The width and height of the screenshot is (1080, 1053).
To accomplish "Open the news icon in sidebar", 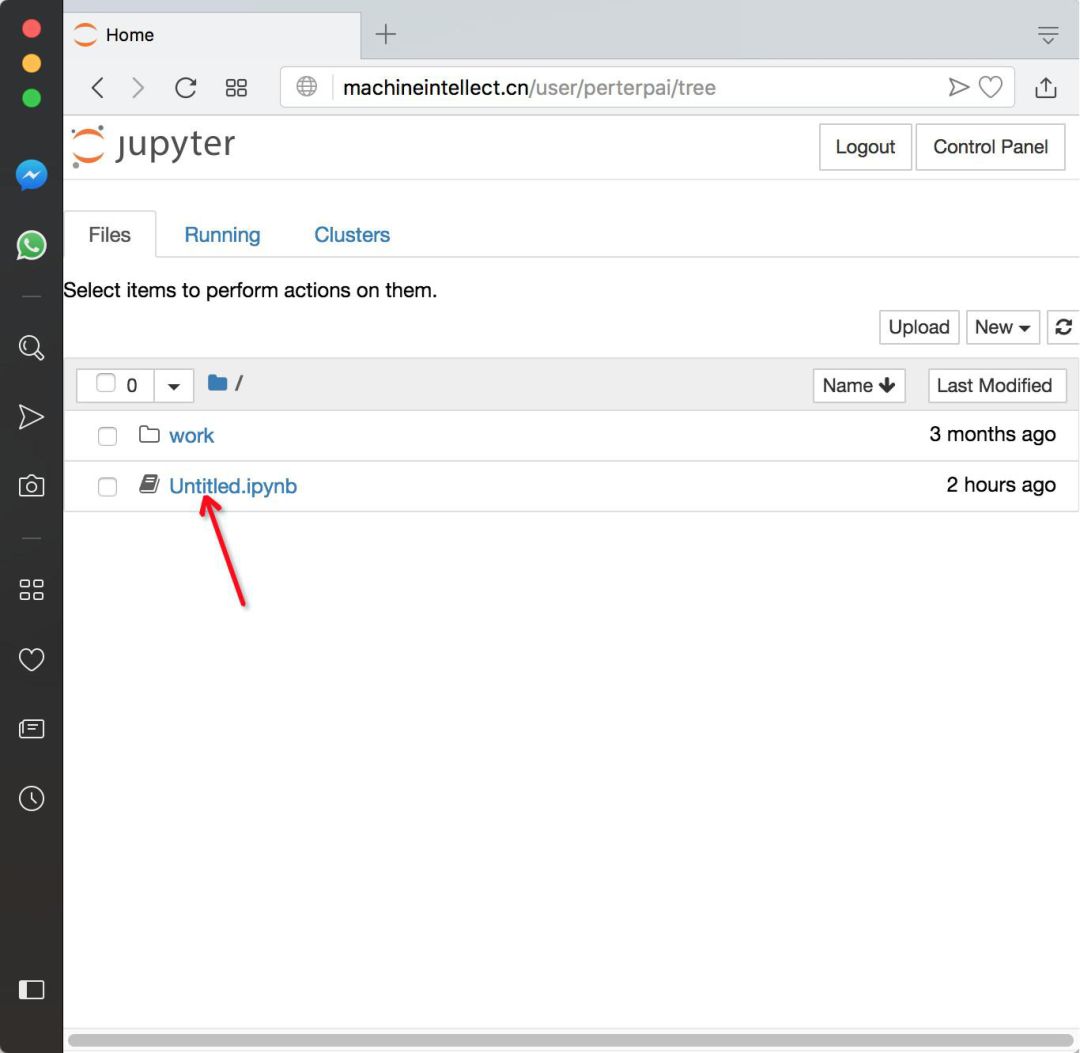I will point(32,729).
